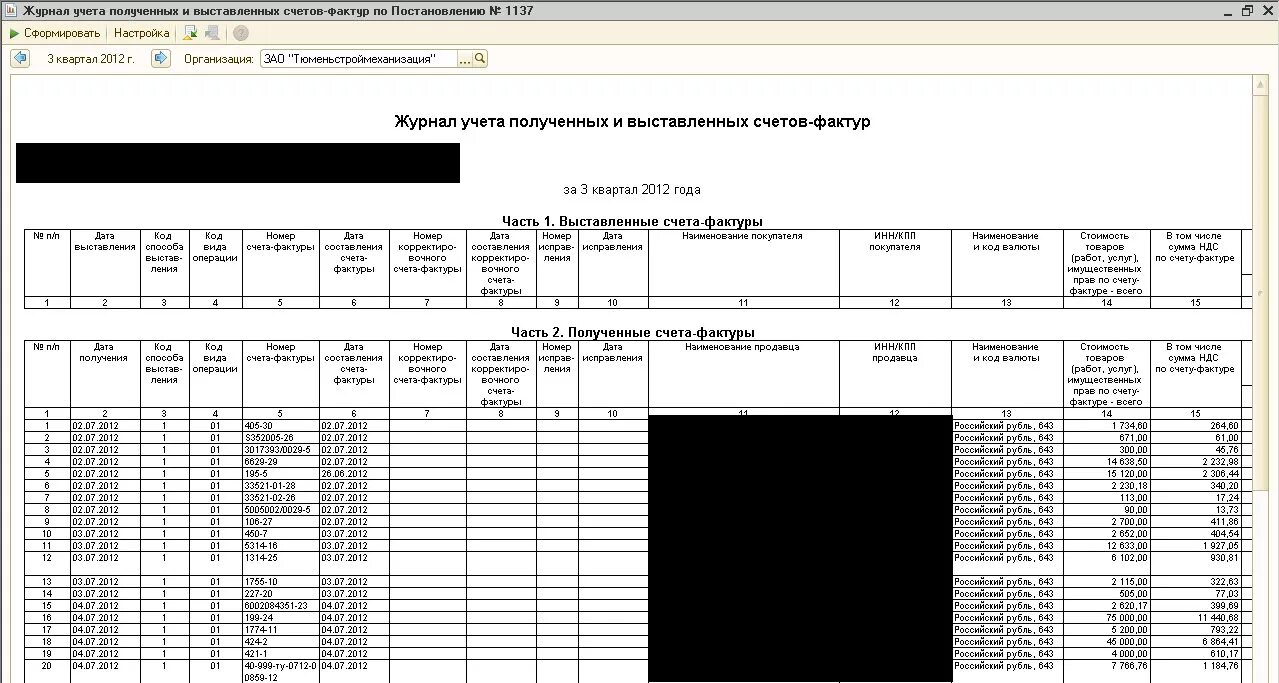The height and width of the screenshot is (683, 1279).
Task: Select invoice number cell 1314-25
Action: pyautogui.click(x=281, y=564)
